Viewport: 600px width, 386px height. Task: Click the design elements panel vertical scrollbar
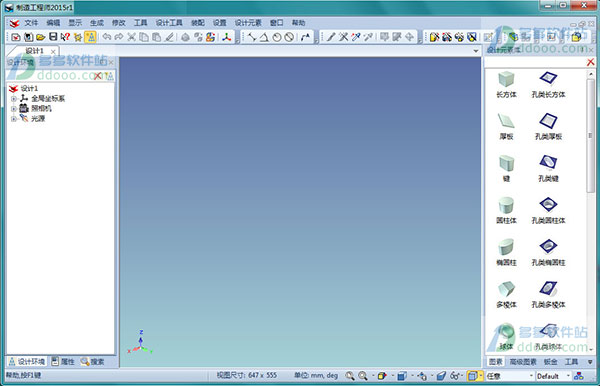pos(591,211)
